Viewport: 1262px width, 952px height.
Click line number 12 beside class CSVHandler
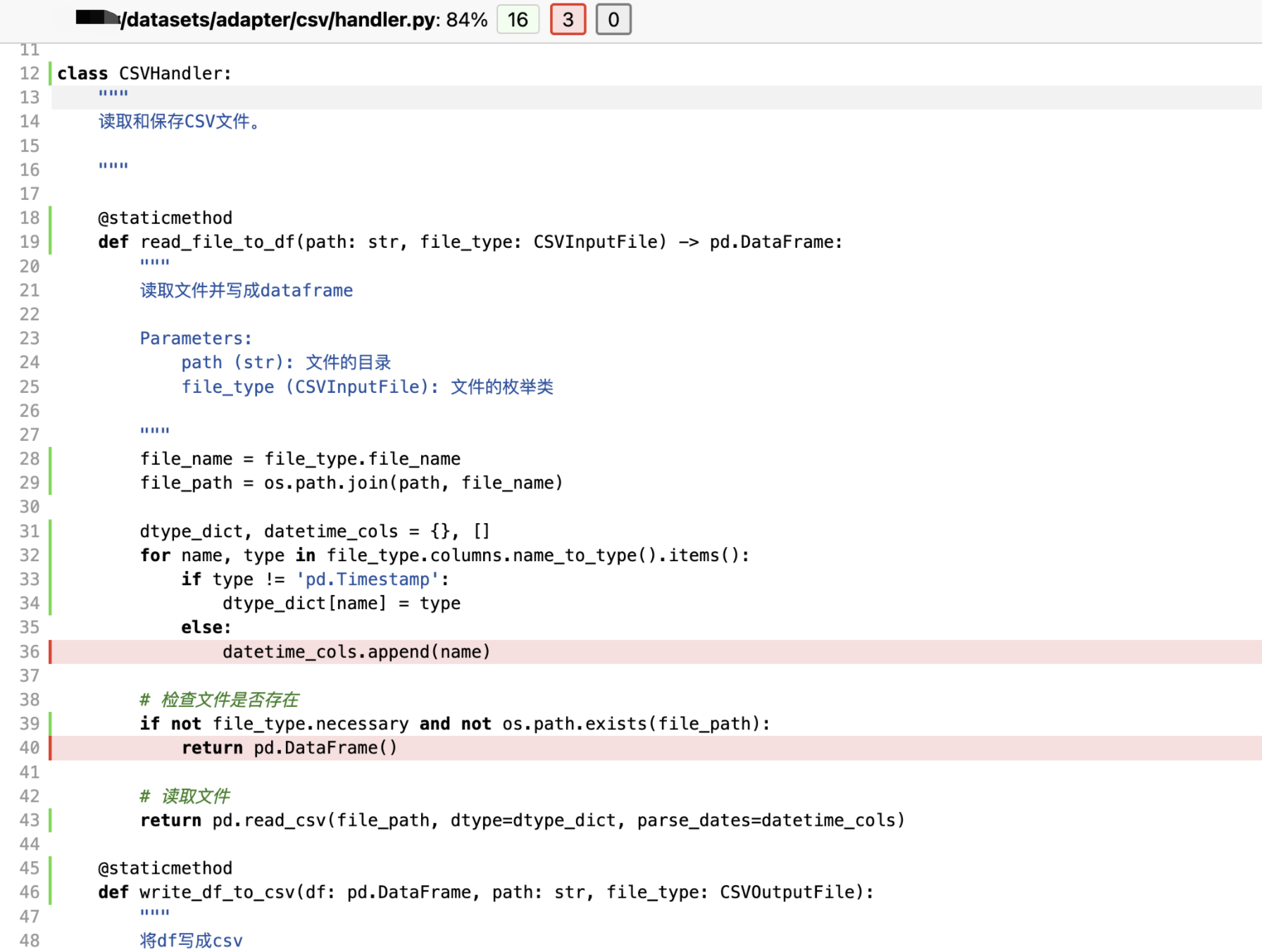coord(30,73)
